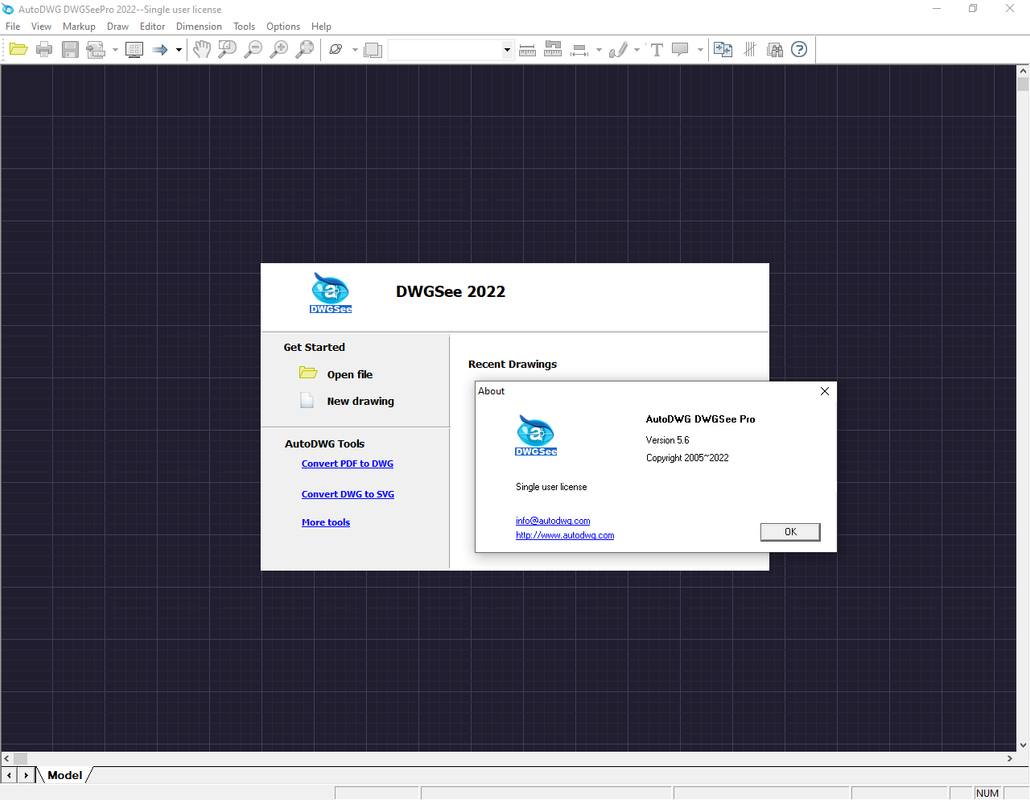Select the comment callout bubble tool
Viewport: 1030px width, 800px height.
(681, 49)
